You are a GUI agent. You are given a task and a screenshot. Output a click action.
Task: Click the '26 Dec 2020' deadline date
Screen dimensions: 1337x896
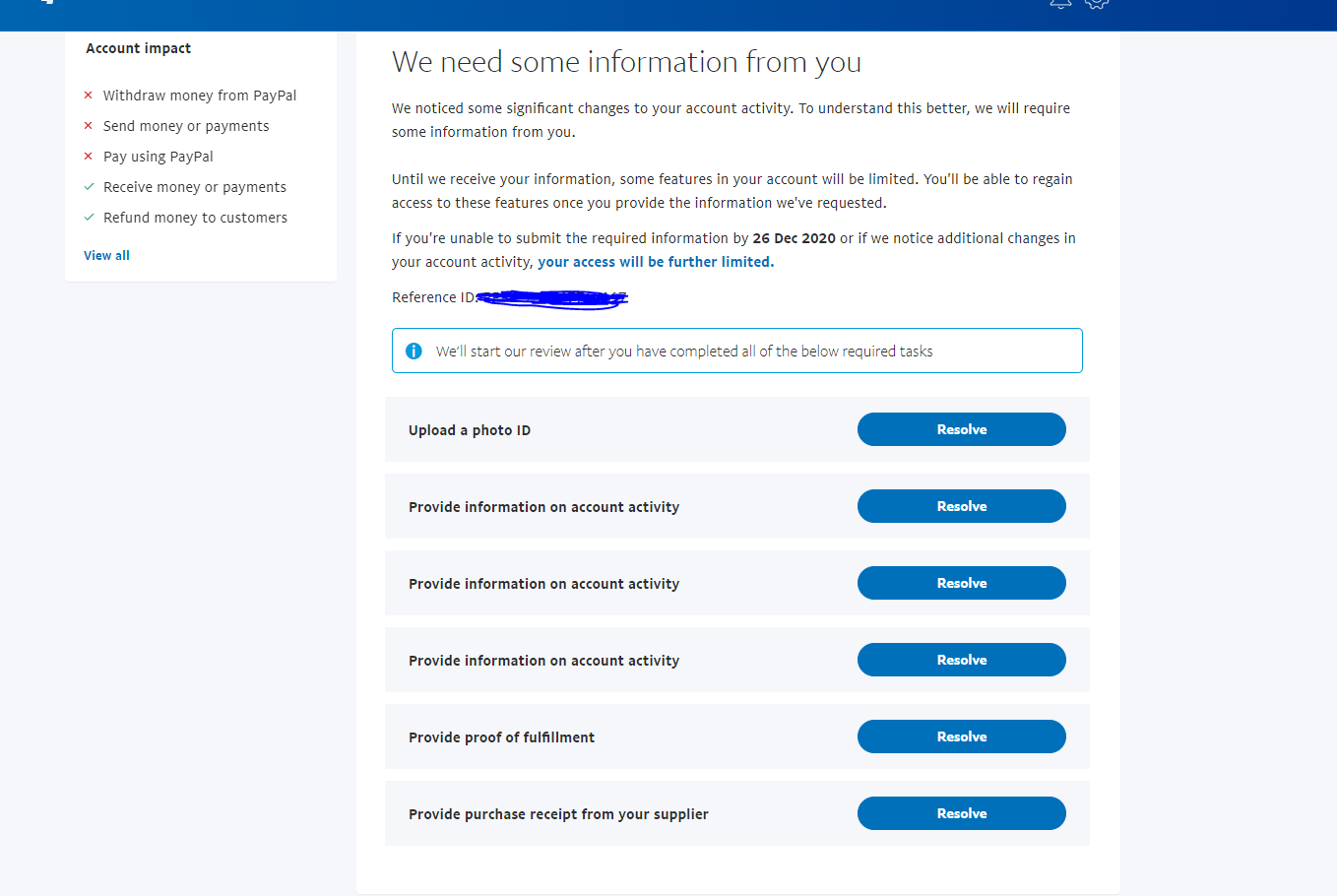(x=794, y=238)
